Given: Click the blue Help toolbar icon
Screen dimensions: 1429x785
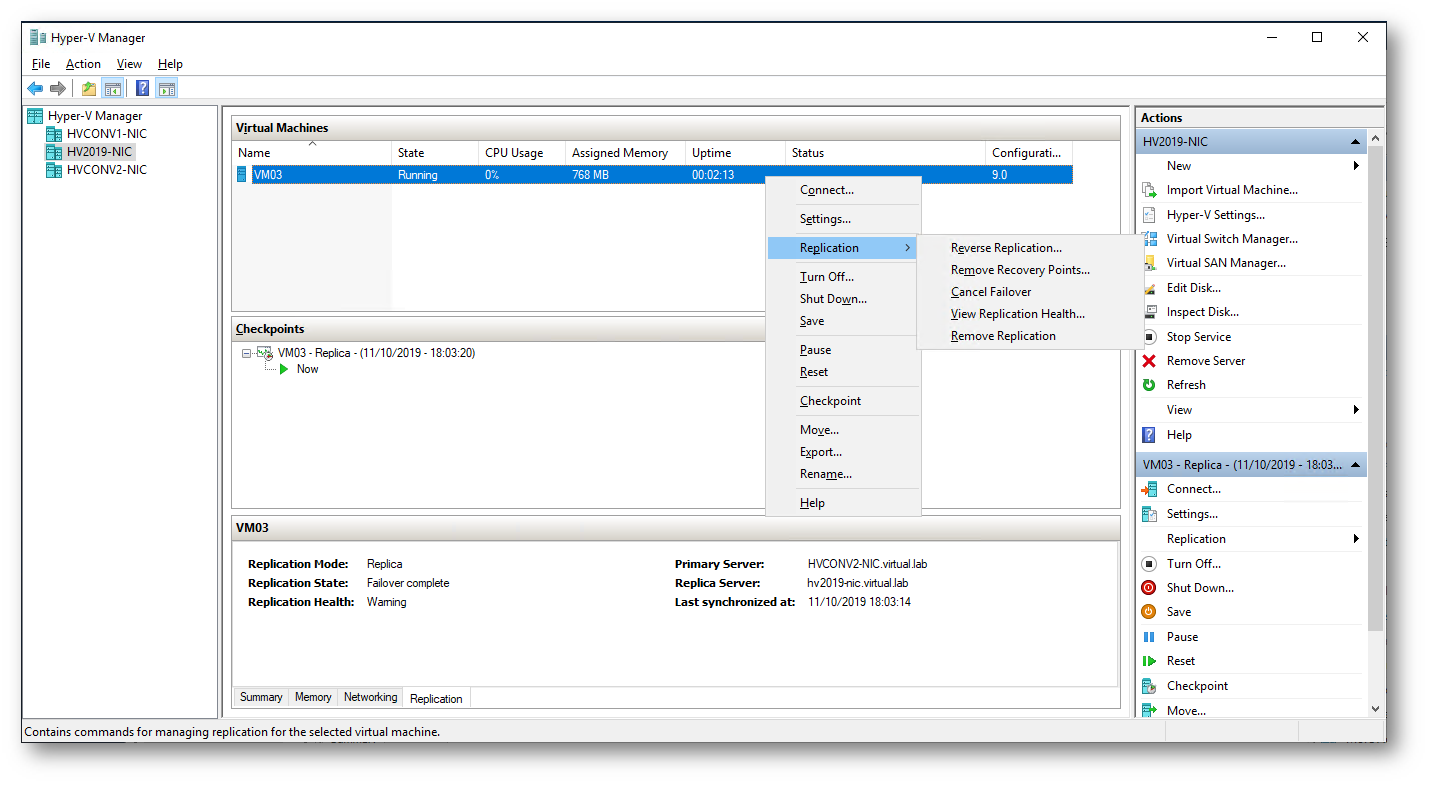Looking at the screenshot, I should point(143,88).
